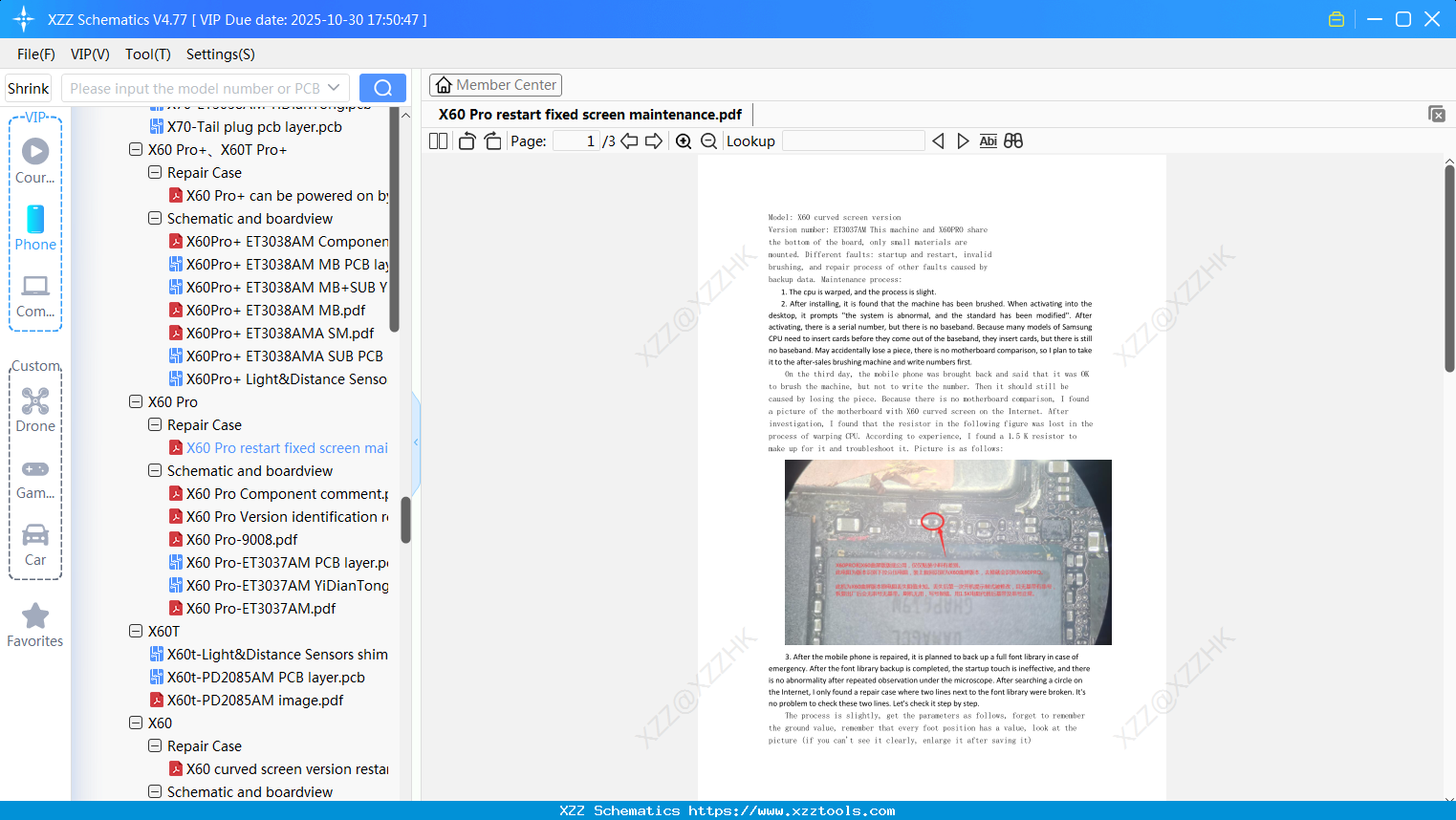The image size is (1456, 820).
Task: Click the tree panel inner scrollbar thumb
Action: click(394, 220)
